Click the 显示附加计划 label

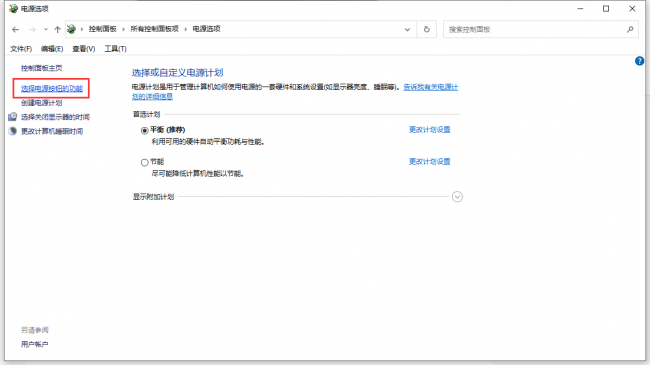153,197
